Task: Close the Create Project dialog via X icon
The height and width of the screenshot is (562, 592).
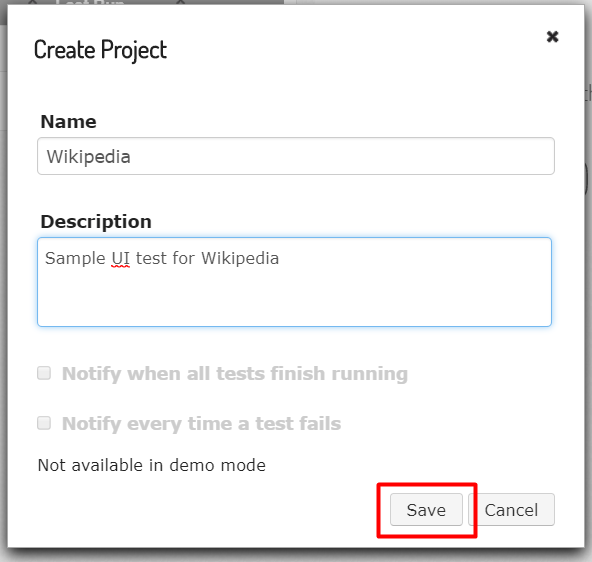Action: tap(552, 37)
